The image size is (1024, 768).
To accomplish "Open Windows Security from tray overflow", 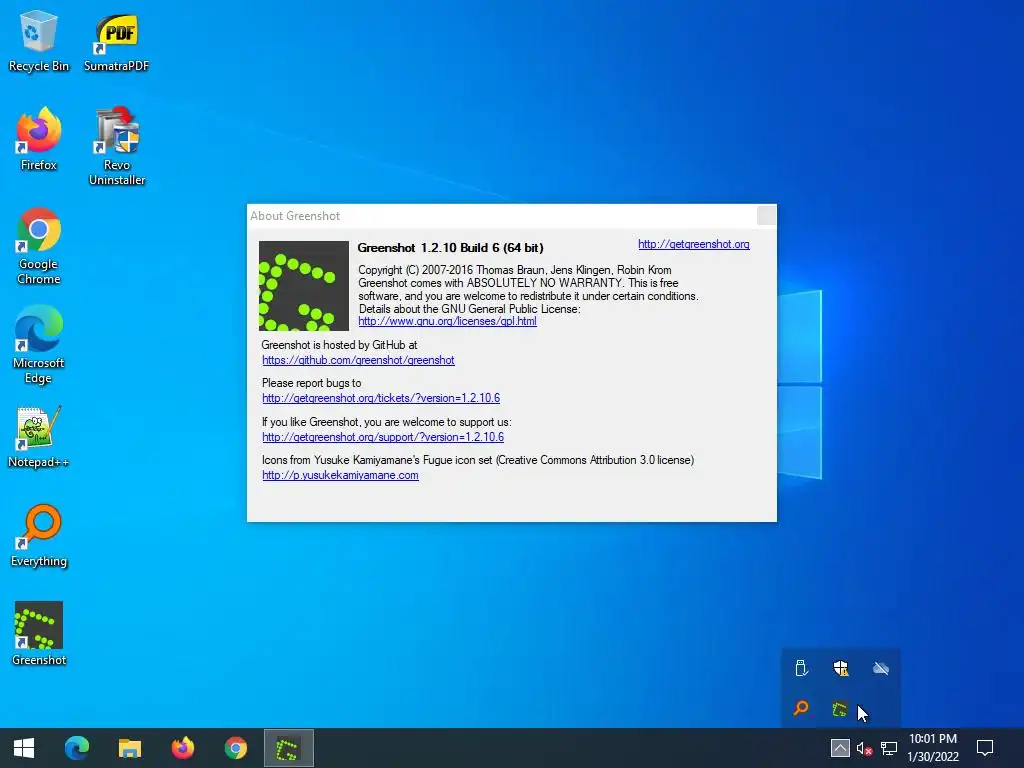I will tap(841, 668).
